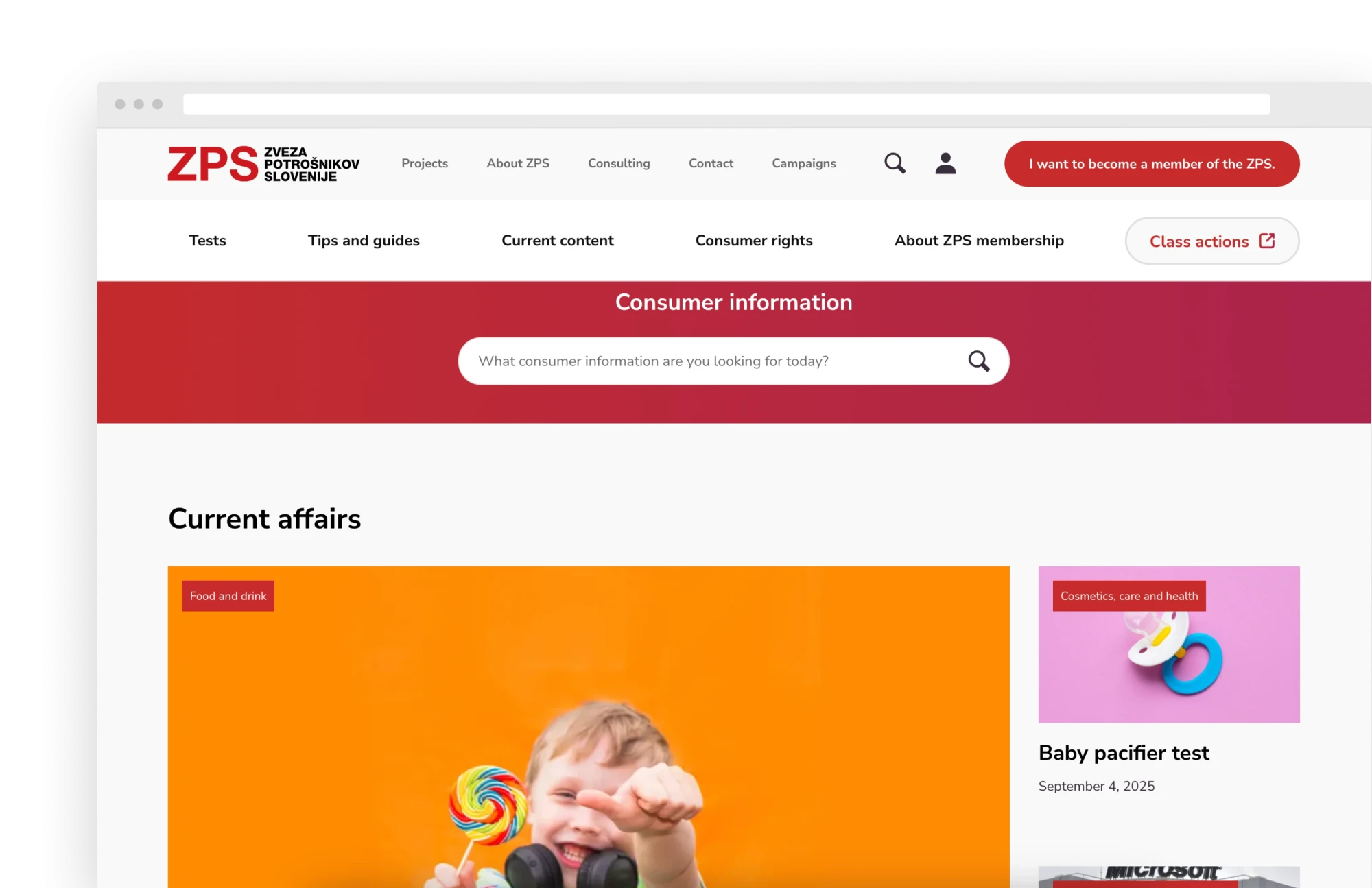
Task: Click the external link icon on Class actions
Action: tap(1267, 241)
